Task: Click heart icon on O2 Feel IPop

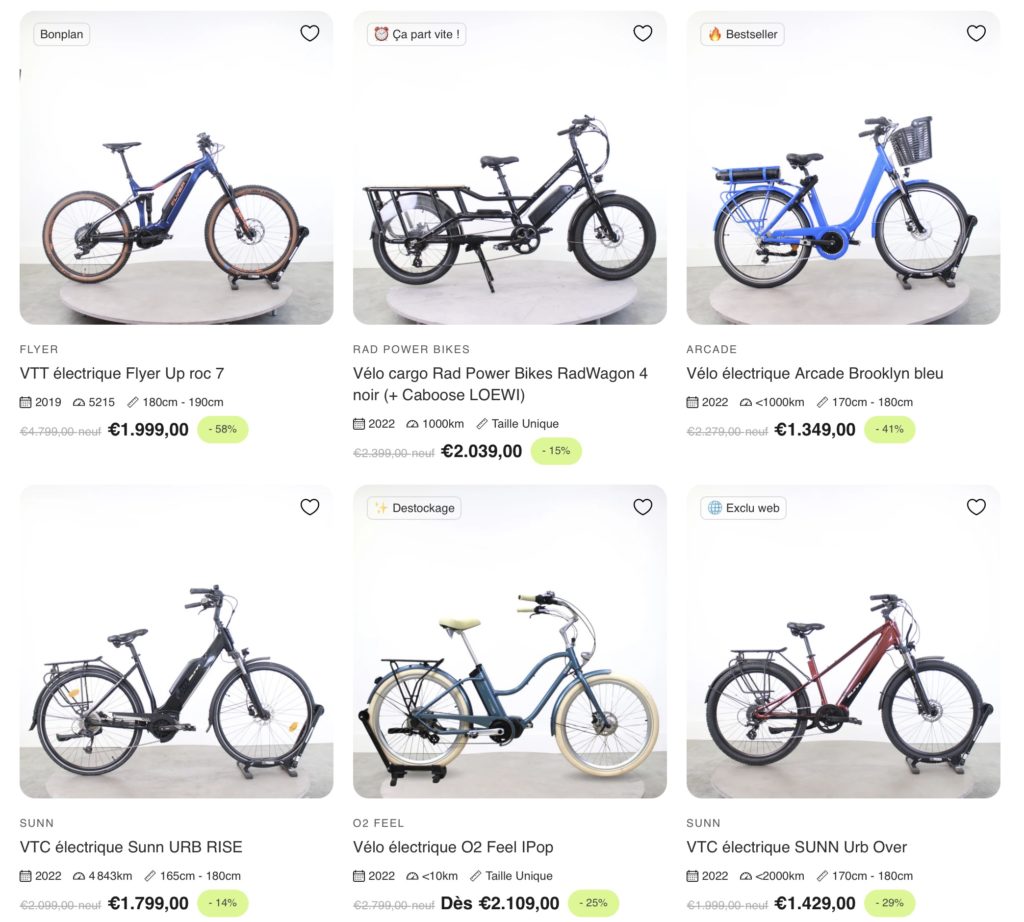Action: (x=643, y=507)
